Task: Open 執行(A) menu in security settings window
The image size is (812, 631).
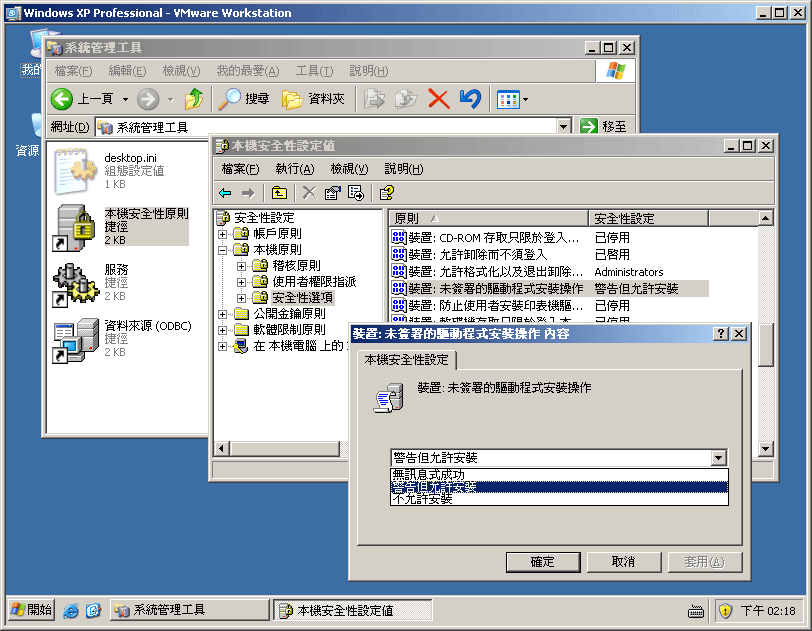Action: click(x=295, y=169)
